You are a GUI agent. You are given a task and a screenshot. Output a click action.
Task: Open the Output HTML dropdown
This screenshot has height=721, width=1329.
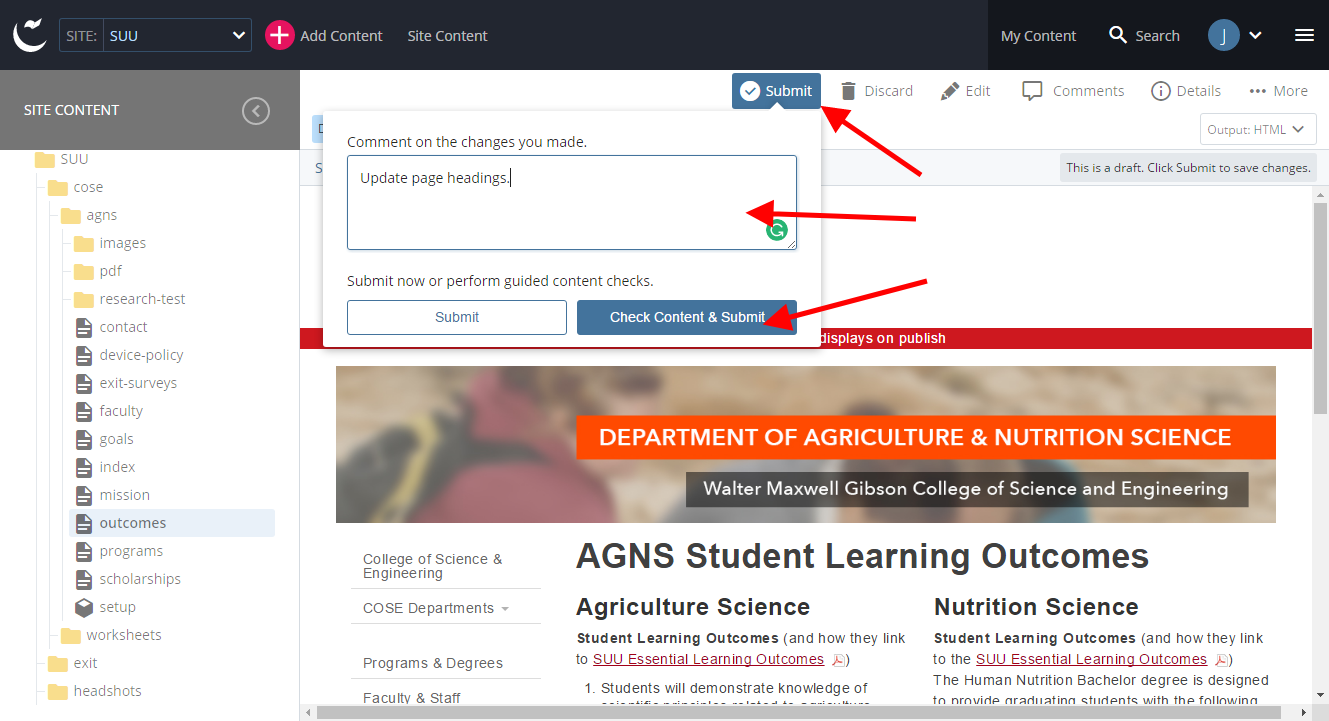click(1257, 129)
